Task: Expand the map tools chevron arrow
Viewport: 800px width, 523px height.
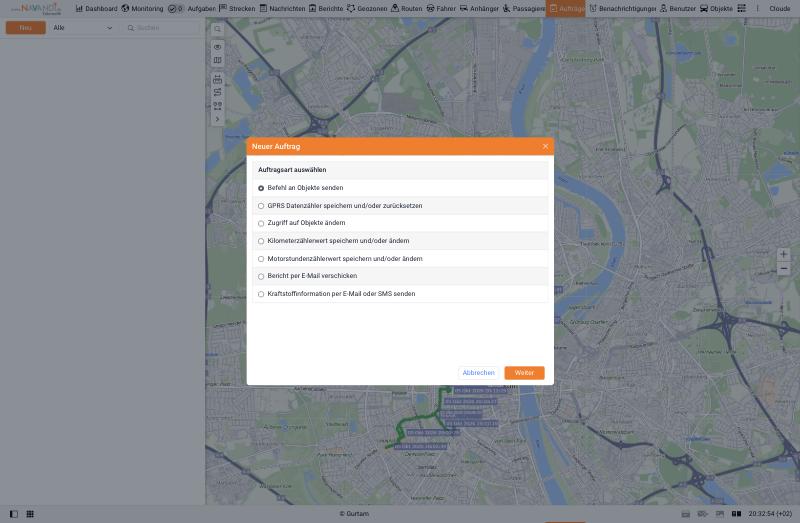Action: 217,119
